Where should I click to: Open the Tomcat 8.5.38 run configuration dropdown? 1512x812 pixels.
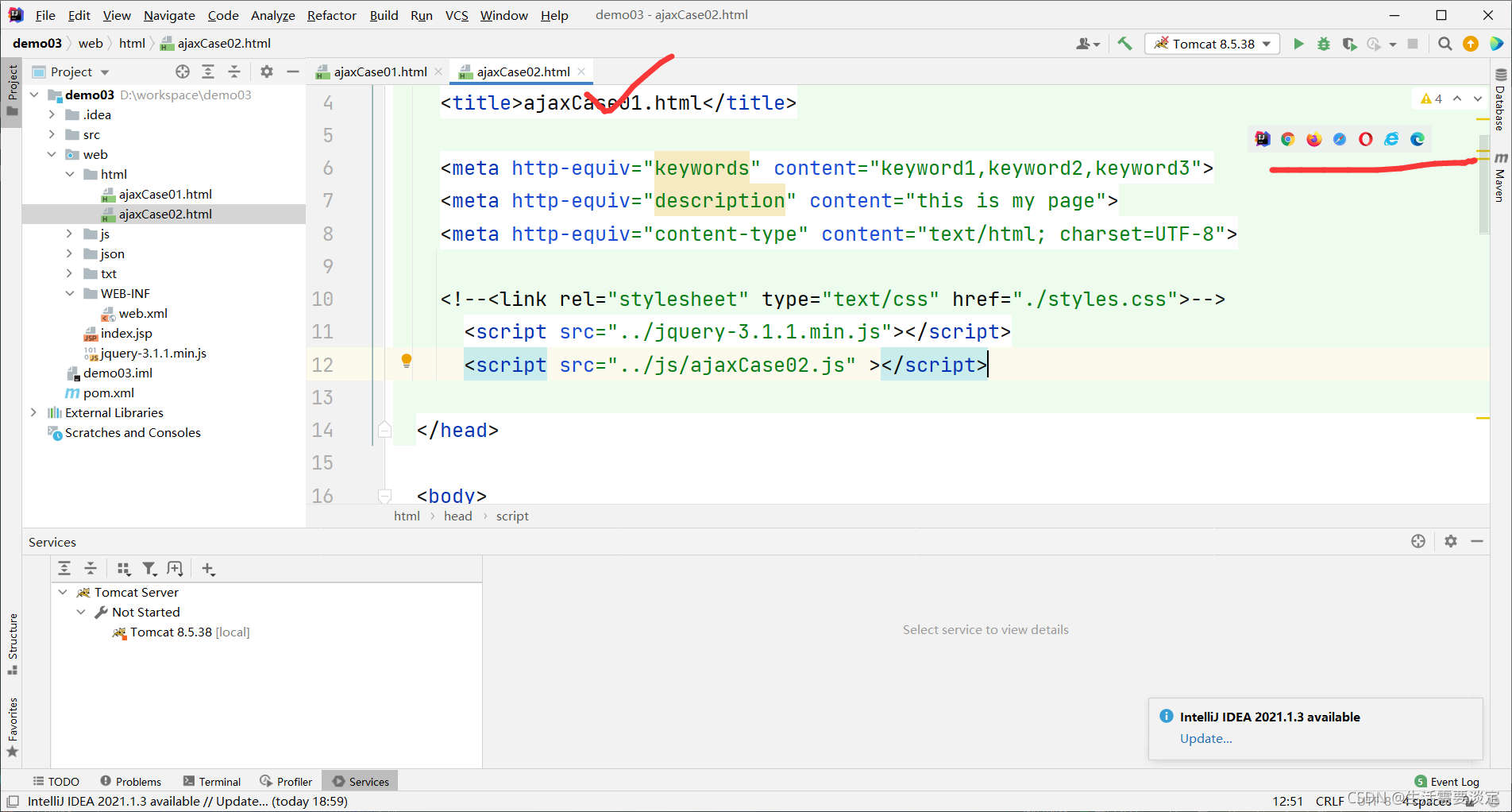point(1213,44)
